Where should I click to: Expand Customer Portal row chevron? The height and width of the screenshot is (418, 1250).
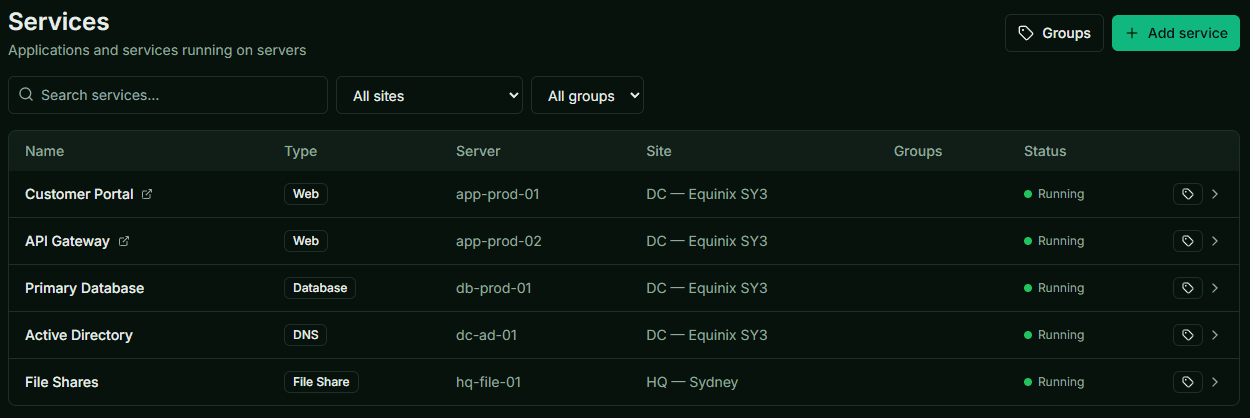pyautogui.click(x=1215, y=194)
